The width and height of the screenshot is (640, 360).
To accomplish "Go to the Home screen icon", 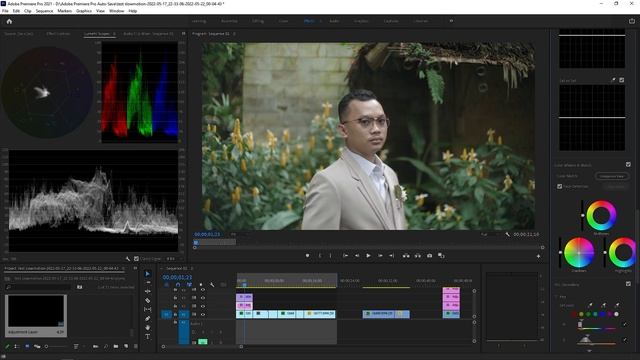I will [x=9, y=21].
